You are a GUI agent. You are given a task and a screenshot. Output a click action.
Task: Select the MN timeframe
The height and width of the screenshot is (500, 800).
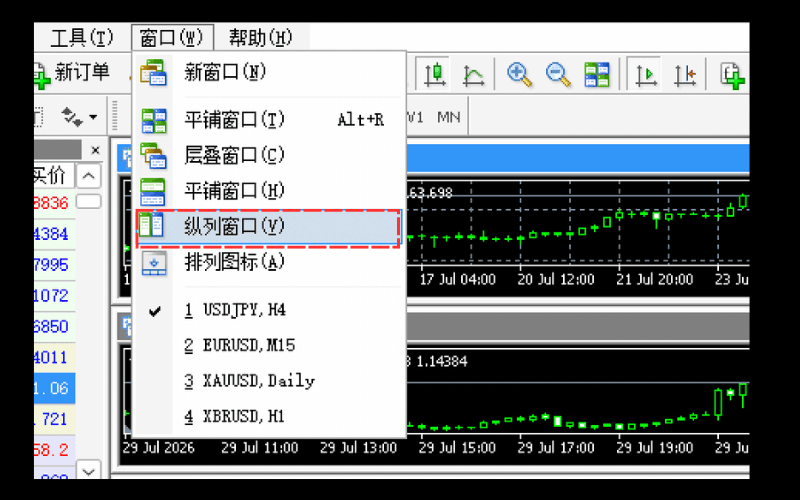point(448,117)
